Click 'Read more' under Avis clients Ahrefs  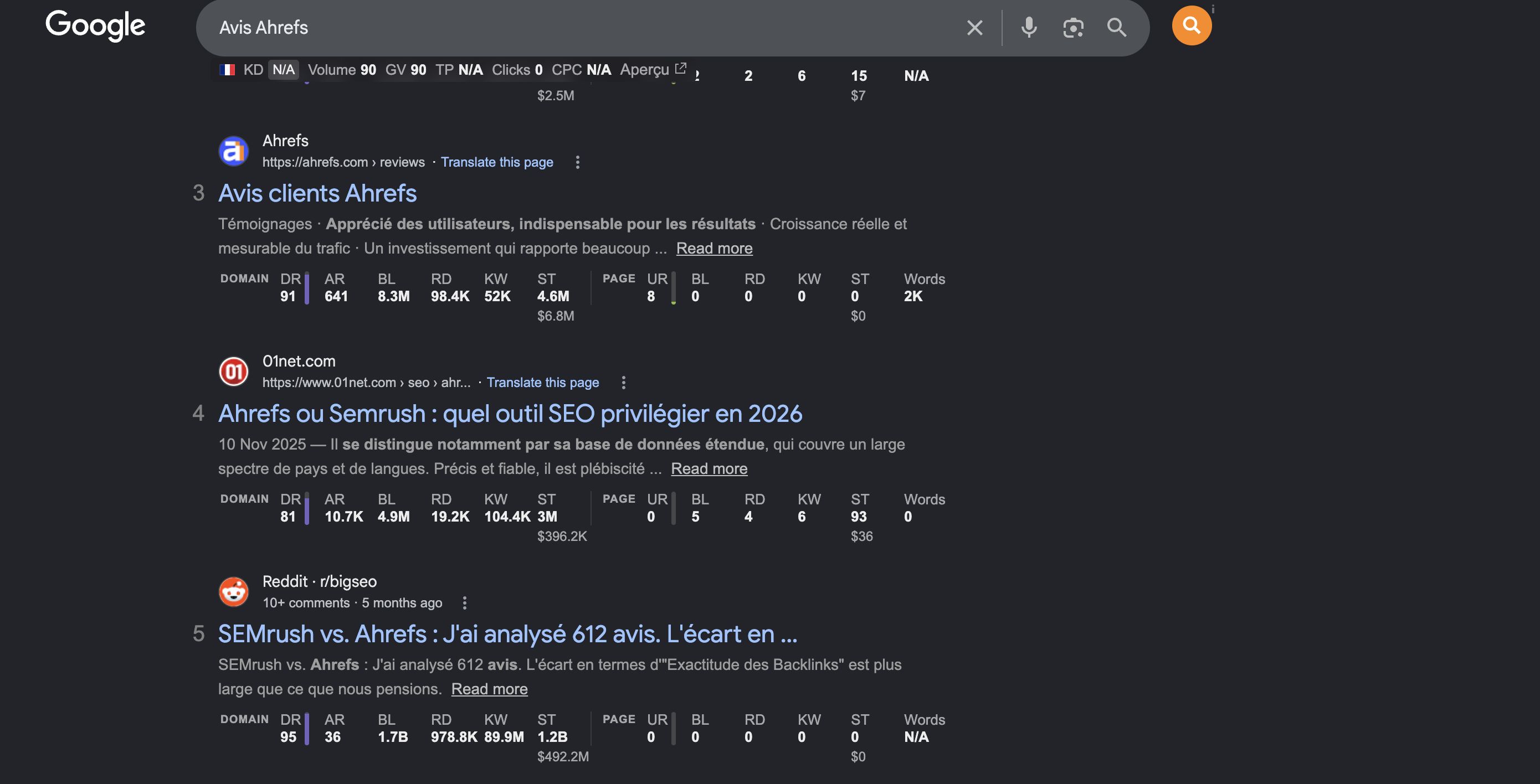click(x=714, y=248)
